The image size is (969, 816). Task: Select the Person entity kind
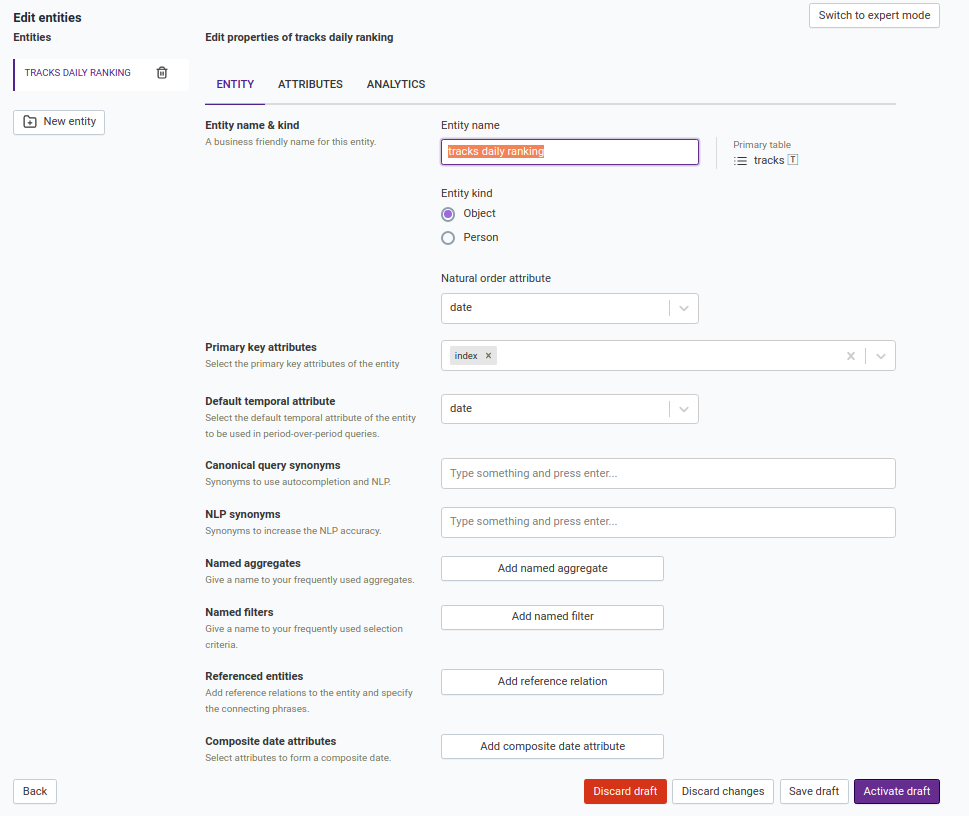tap(448, 238)
